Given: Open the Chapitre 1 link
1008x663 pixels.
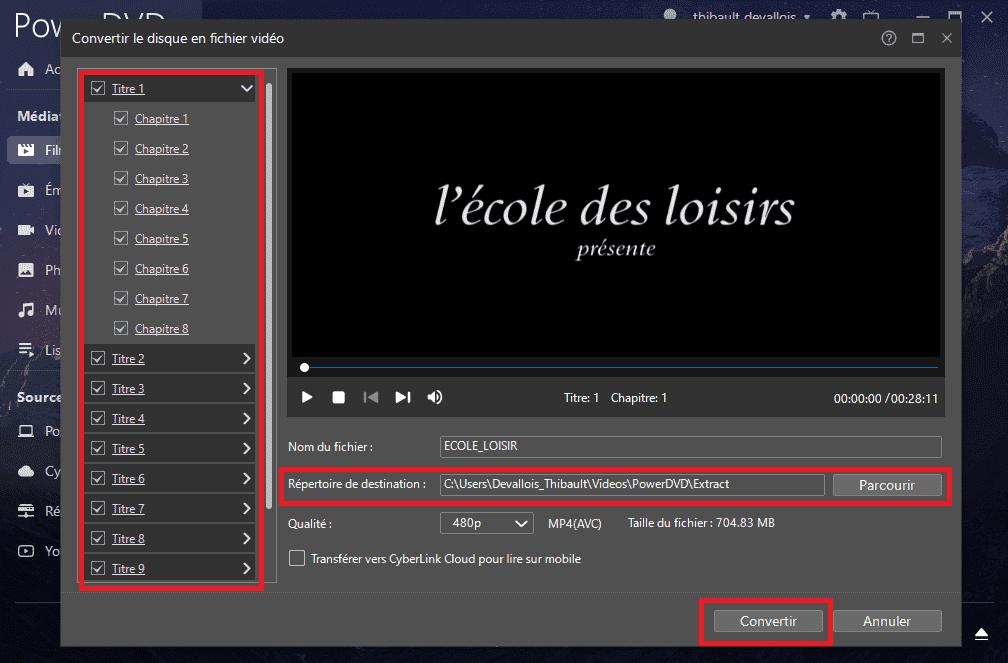Looking at the screenshot, I should pyautogui.click(x=161, y=118).
